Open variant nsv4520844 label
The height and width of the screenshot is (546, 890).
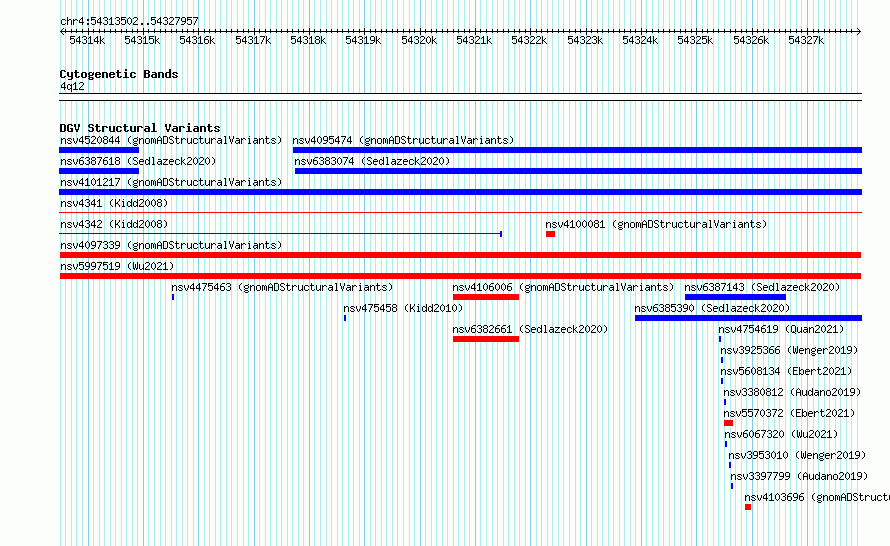click(171, 140)
